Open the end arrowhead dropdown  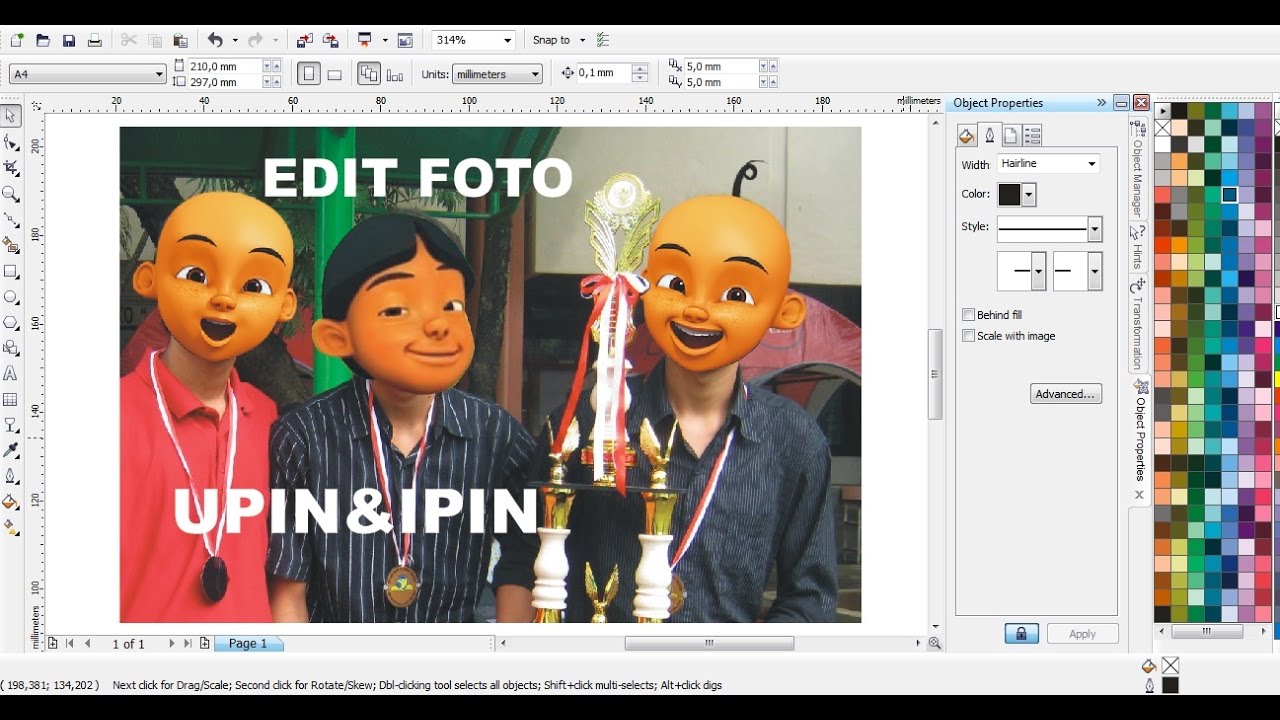tap(1095, 271)
